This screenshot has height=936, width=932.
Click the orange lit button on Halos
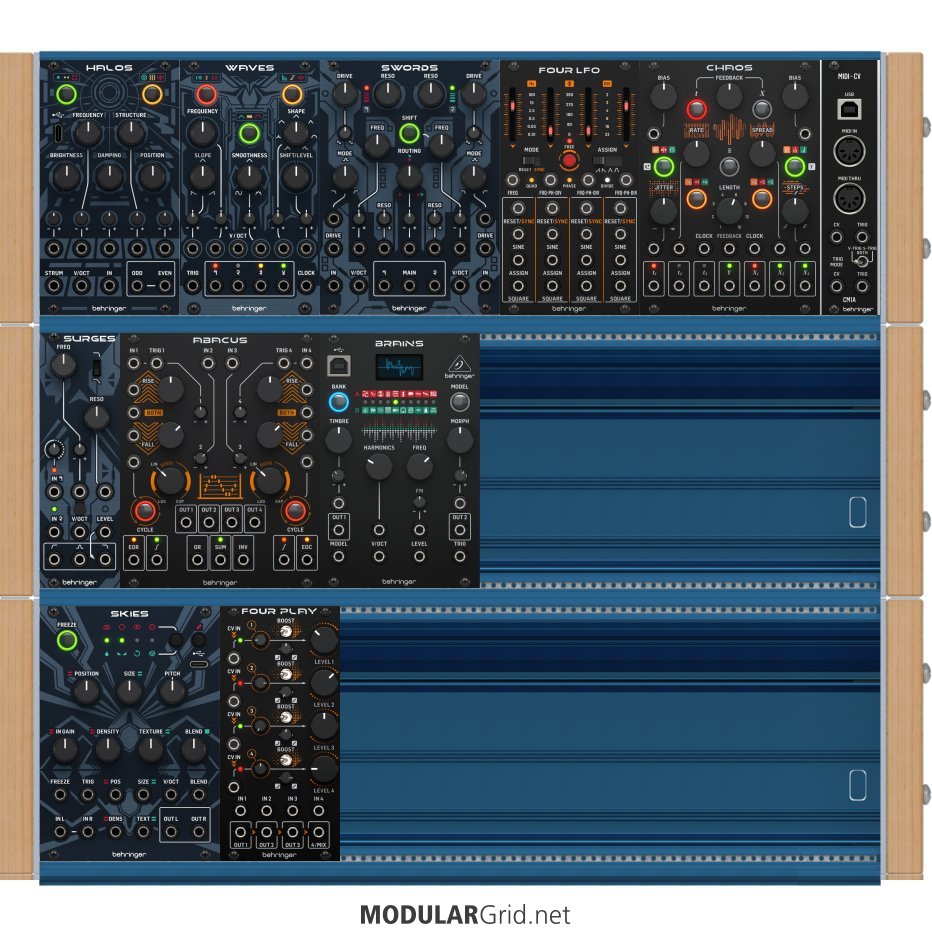152,94
